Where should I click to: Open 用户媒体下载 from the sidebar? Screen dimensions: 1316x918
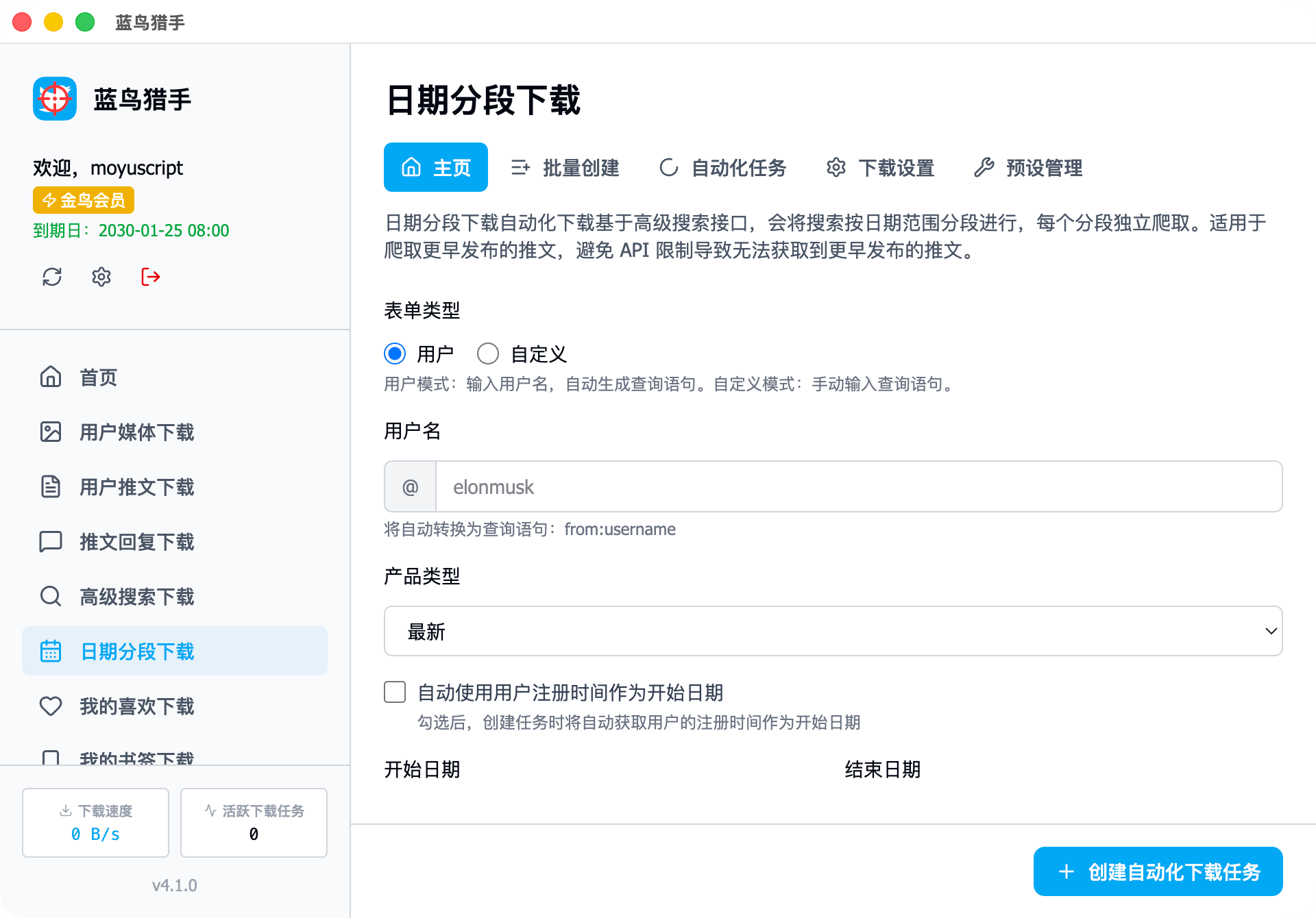137,432
